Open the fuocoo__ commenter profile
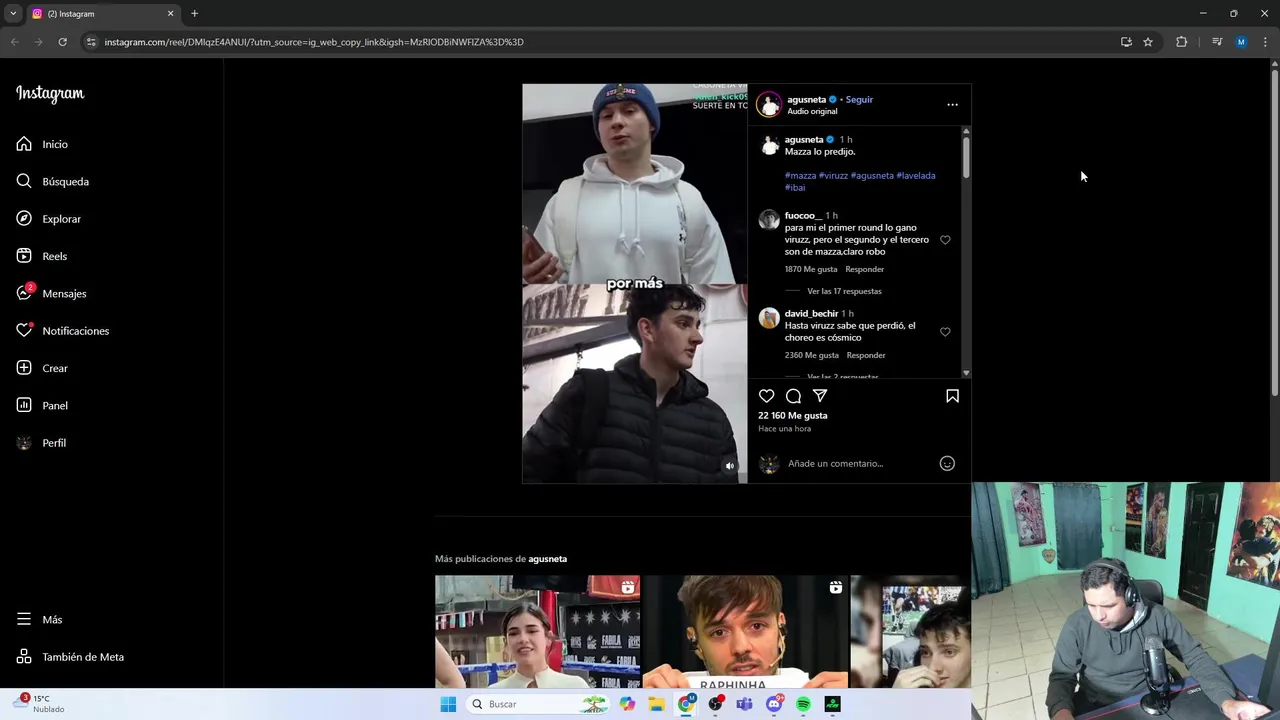The width and height of the screenshot is (1280, 720). pyautogui.click(x=803, y=215)
